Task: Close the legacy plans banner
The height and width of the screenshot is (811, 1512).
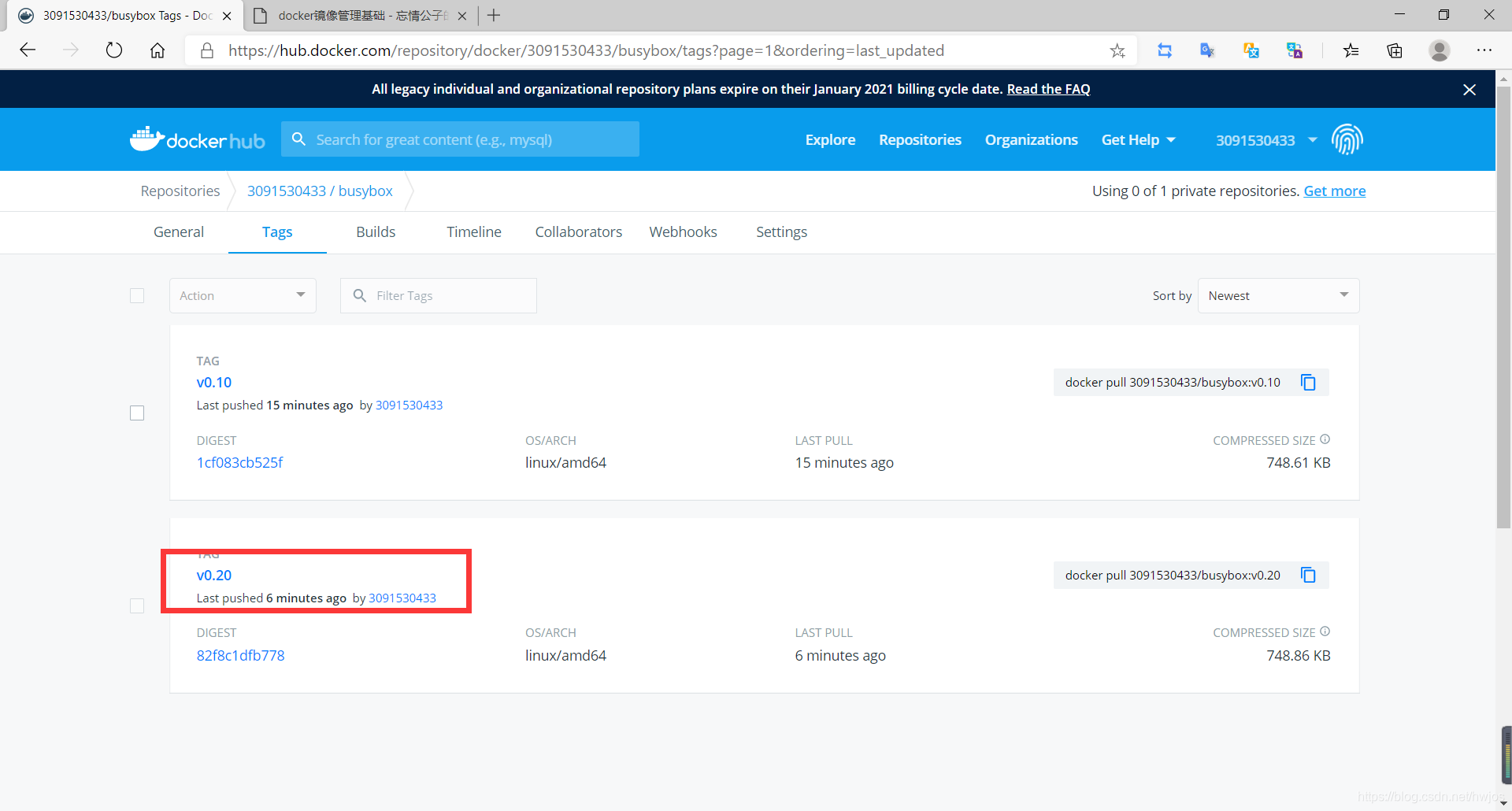Action: tap(1469, 90)
